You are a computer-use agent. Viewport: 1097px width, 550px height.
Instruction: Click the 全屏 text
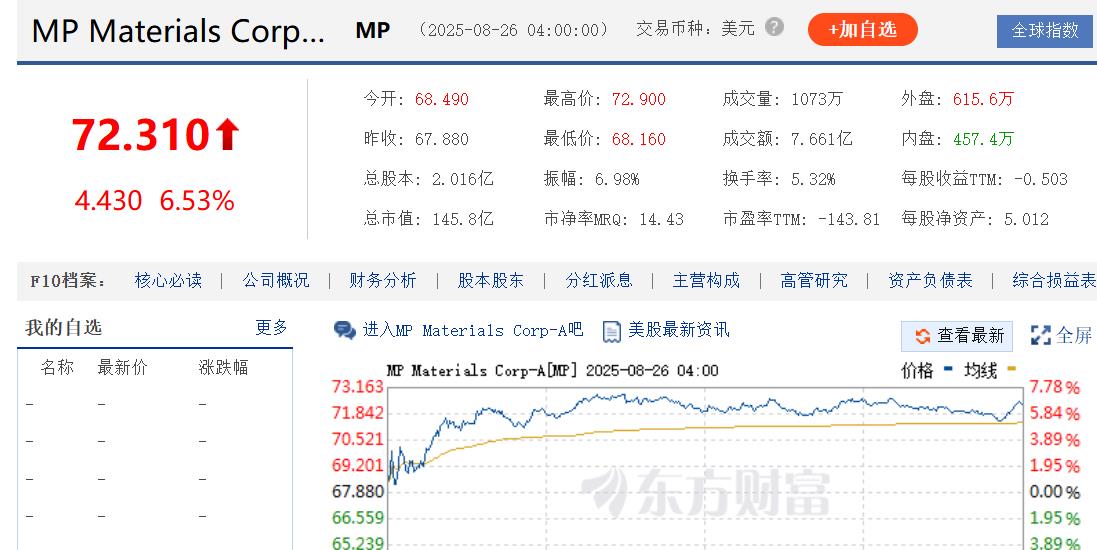[x=1074, y=335]
